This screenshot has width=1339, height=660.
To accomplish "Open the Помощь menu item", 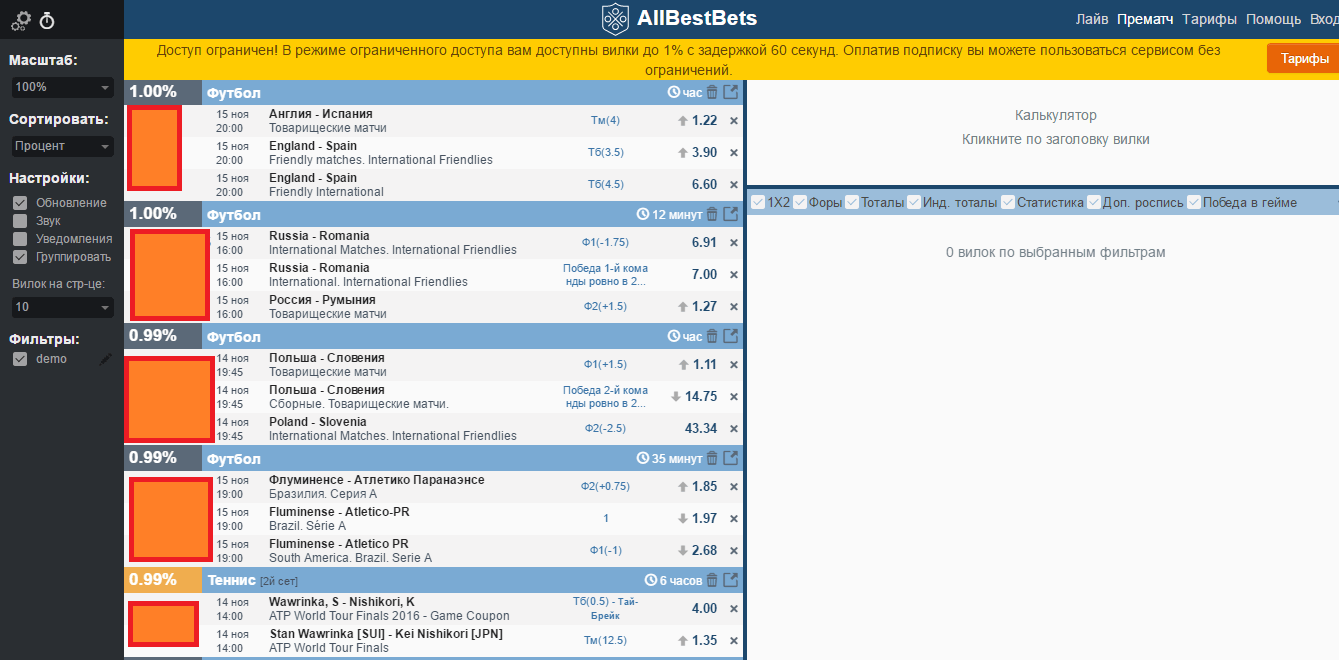I will point(1273,19).
